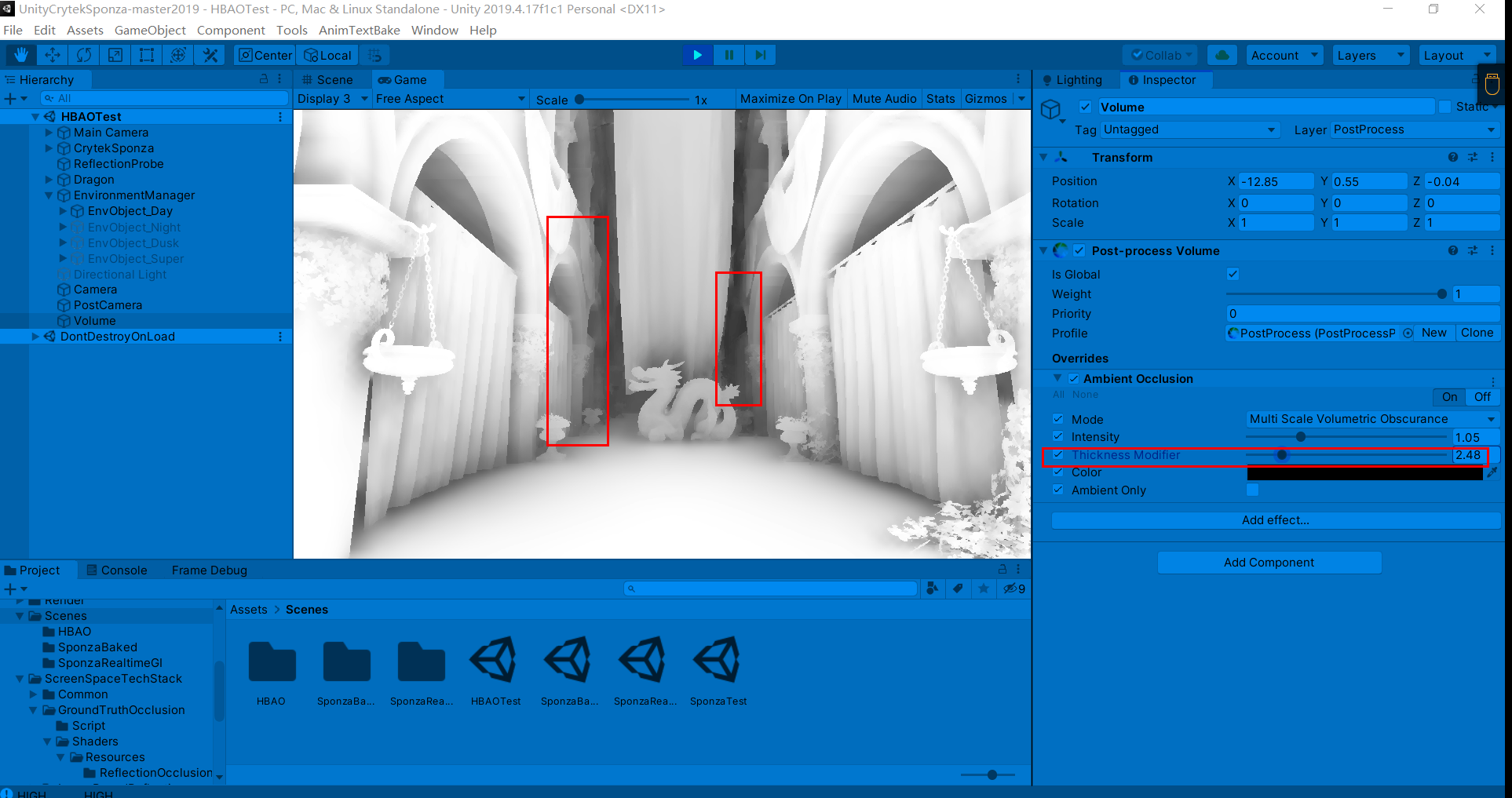Toggle Ambient Occlusion override checkbox

(x=1073, y=378)
